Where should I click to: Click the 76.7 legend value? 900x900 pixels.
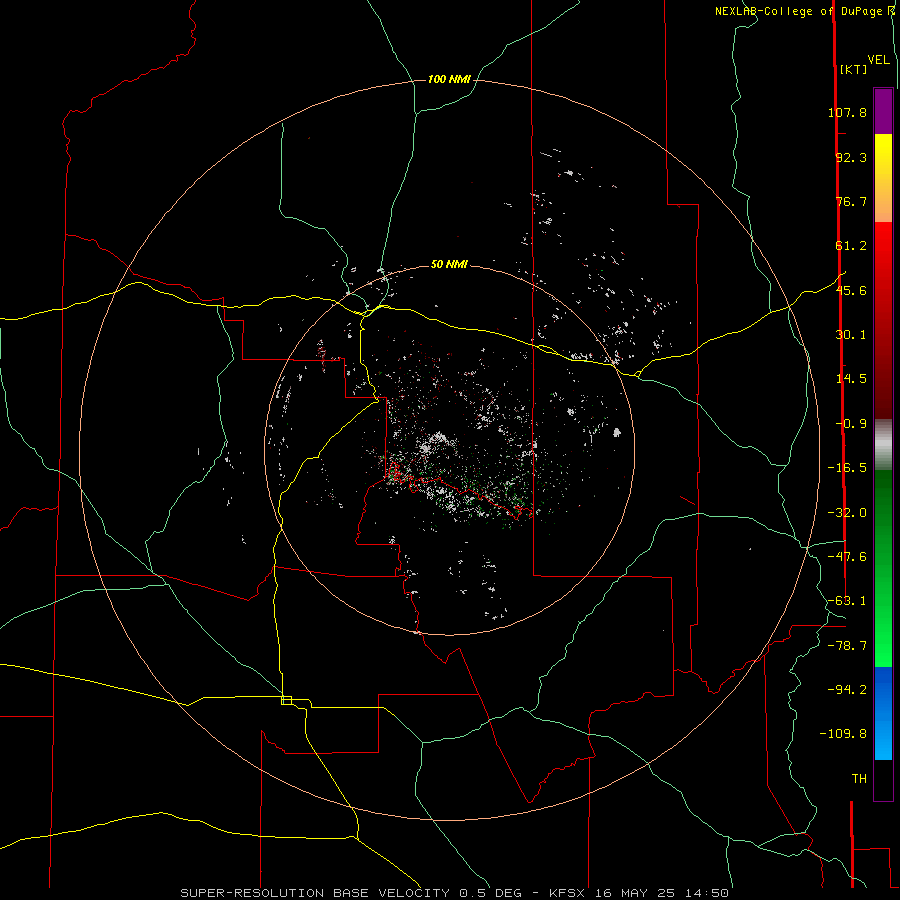[851, 201]
